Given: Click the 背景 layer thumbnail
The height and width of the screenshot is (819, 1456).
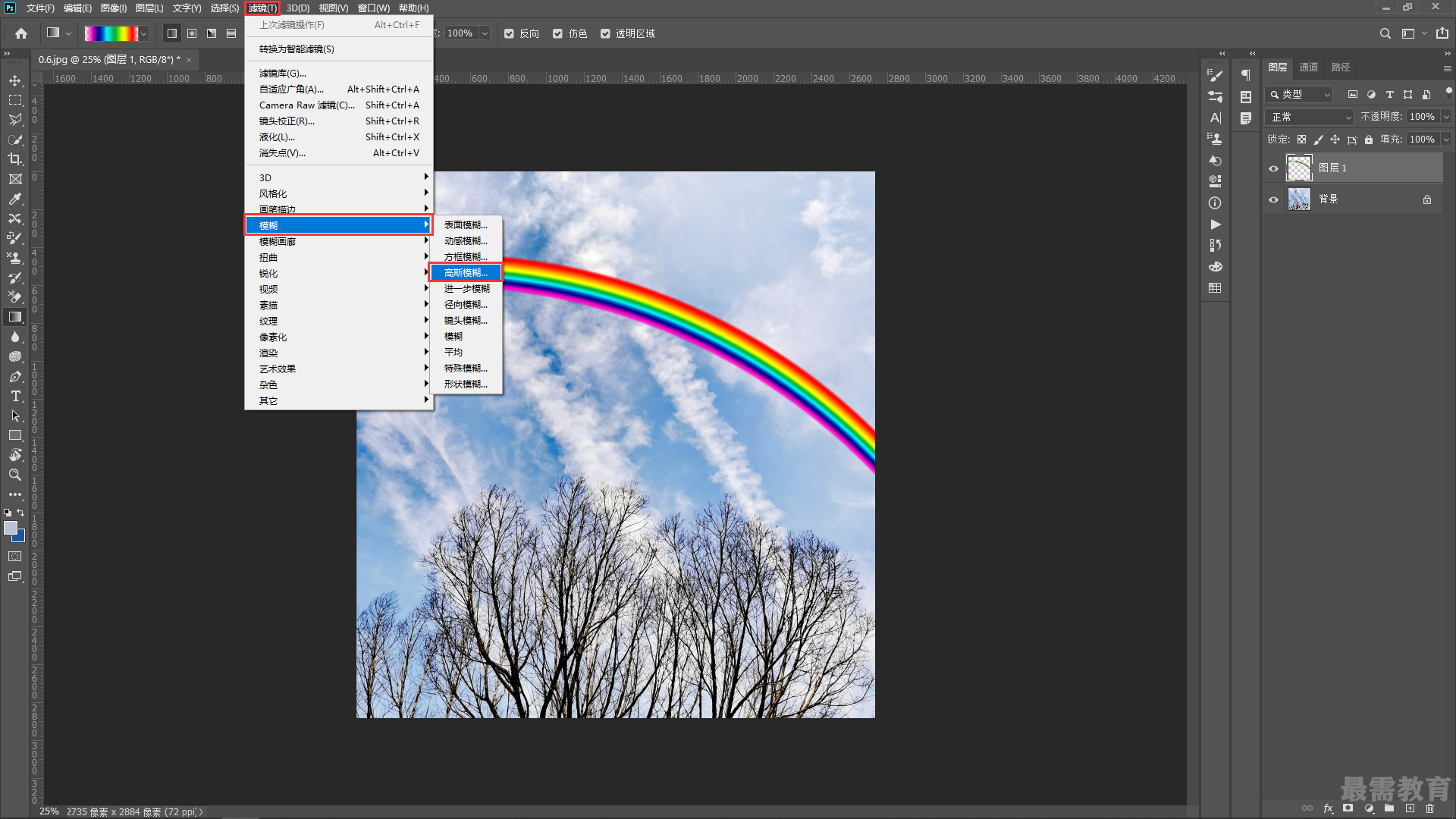Looking at the screenshot, I should (1299, 199).
